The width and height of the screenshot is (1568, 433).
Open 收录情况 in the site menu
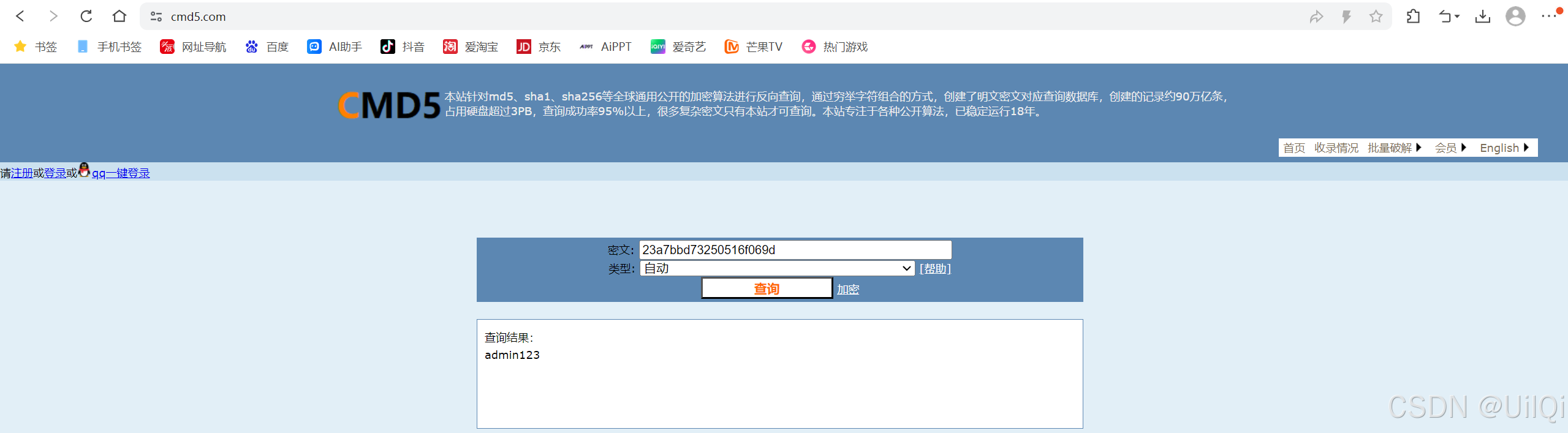tap(1336, 148)
